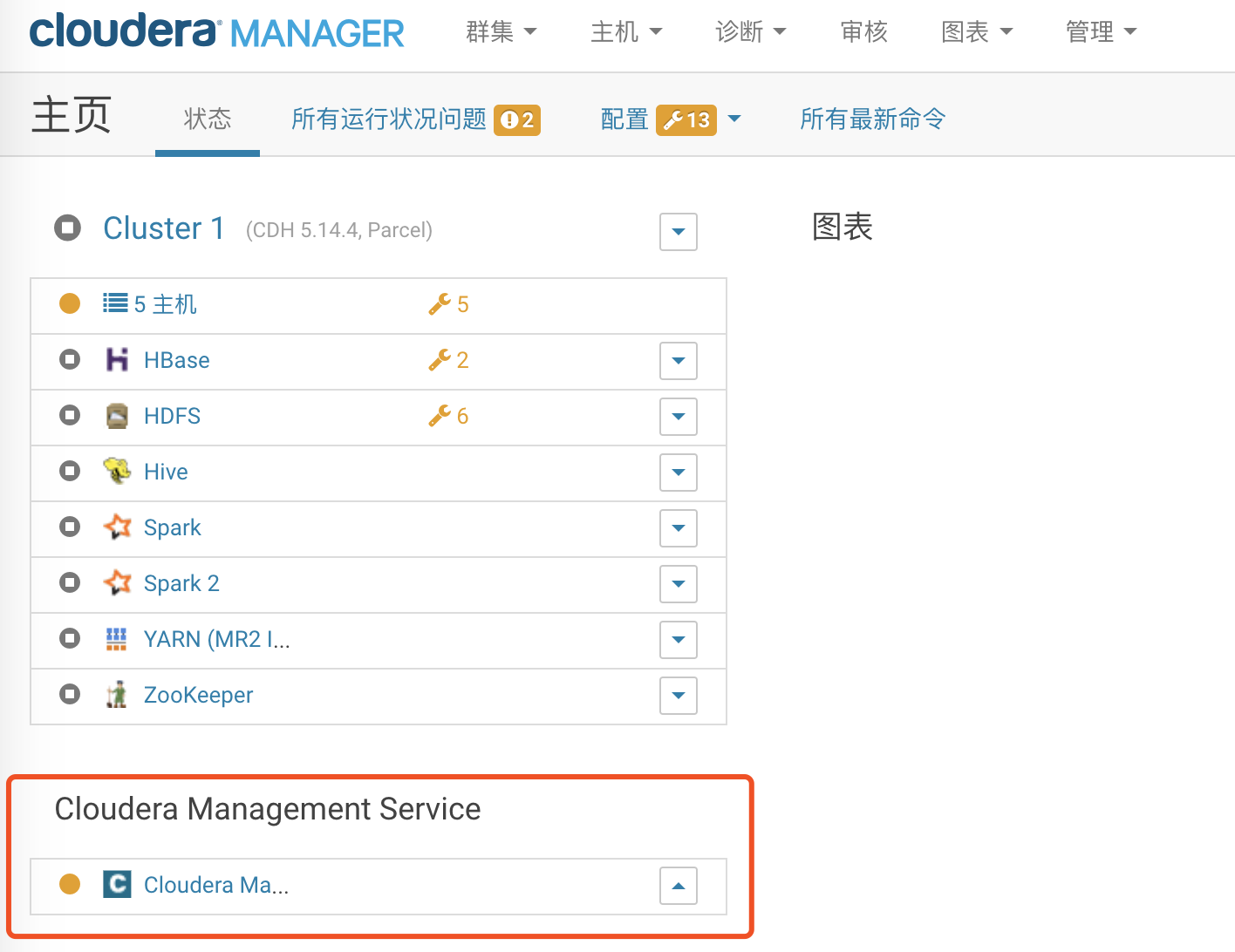Open the 管理 menu
Screen dimensions: 1235x952
point(1102,31)
